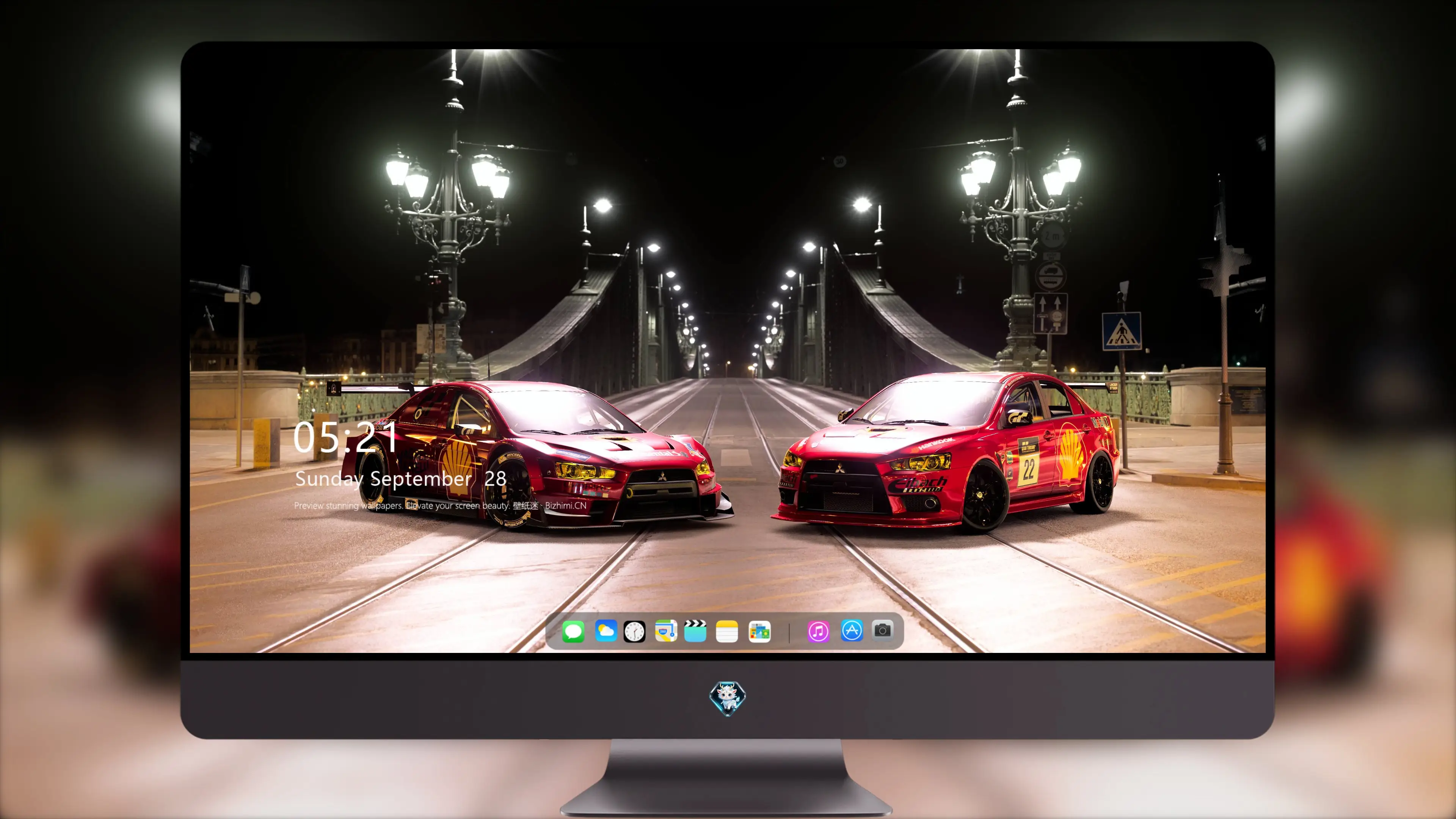Open the Newsstand app in the dock
The width and height of the screenshot is (1456, 819).
tap(759, 631)
